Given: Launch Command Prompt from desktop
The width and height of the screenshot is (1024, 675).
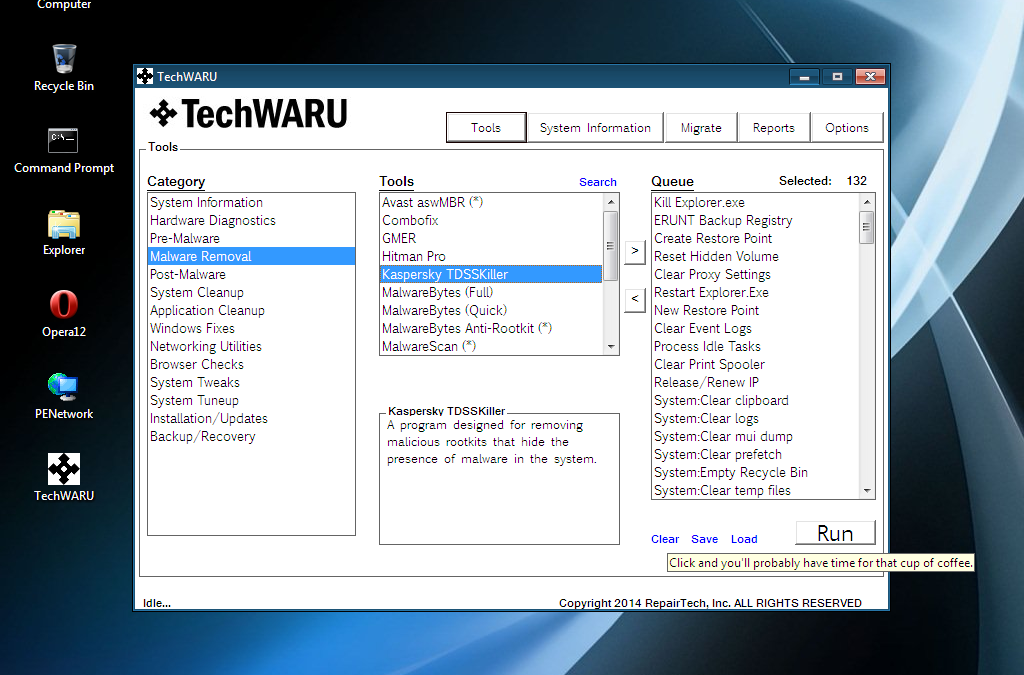Looking at the screenshot, I should [64, 151].
